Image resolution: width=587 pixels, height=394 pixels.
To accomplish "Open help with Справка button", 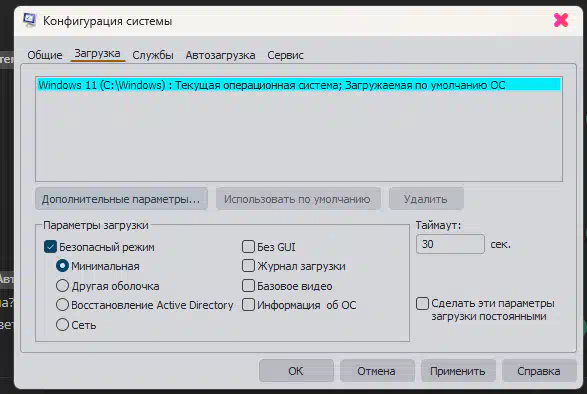I will coord(539,371).
